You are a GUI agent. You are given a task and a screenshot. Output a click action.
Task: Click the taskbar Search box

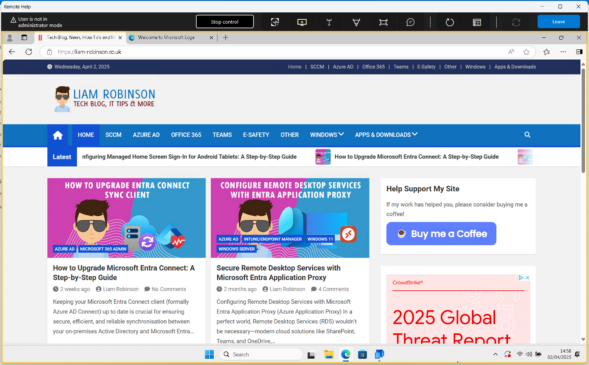coord(261,354)
